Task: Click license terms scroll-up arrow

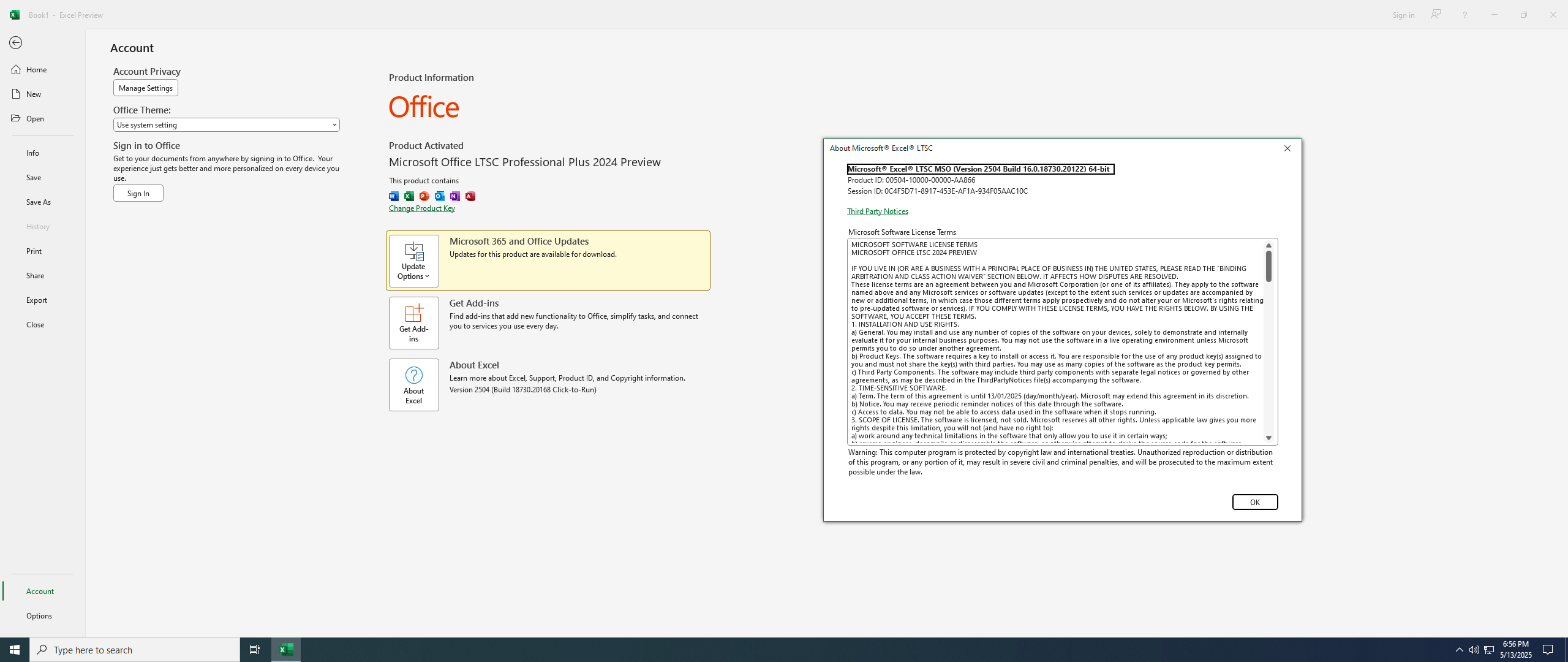Action: click(1268, 246)
